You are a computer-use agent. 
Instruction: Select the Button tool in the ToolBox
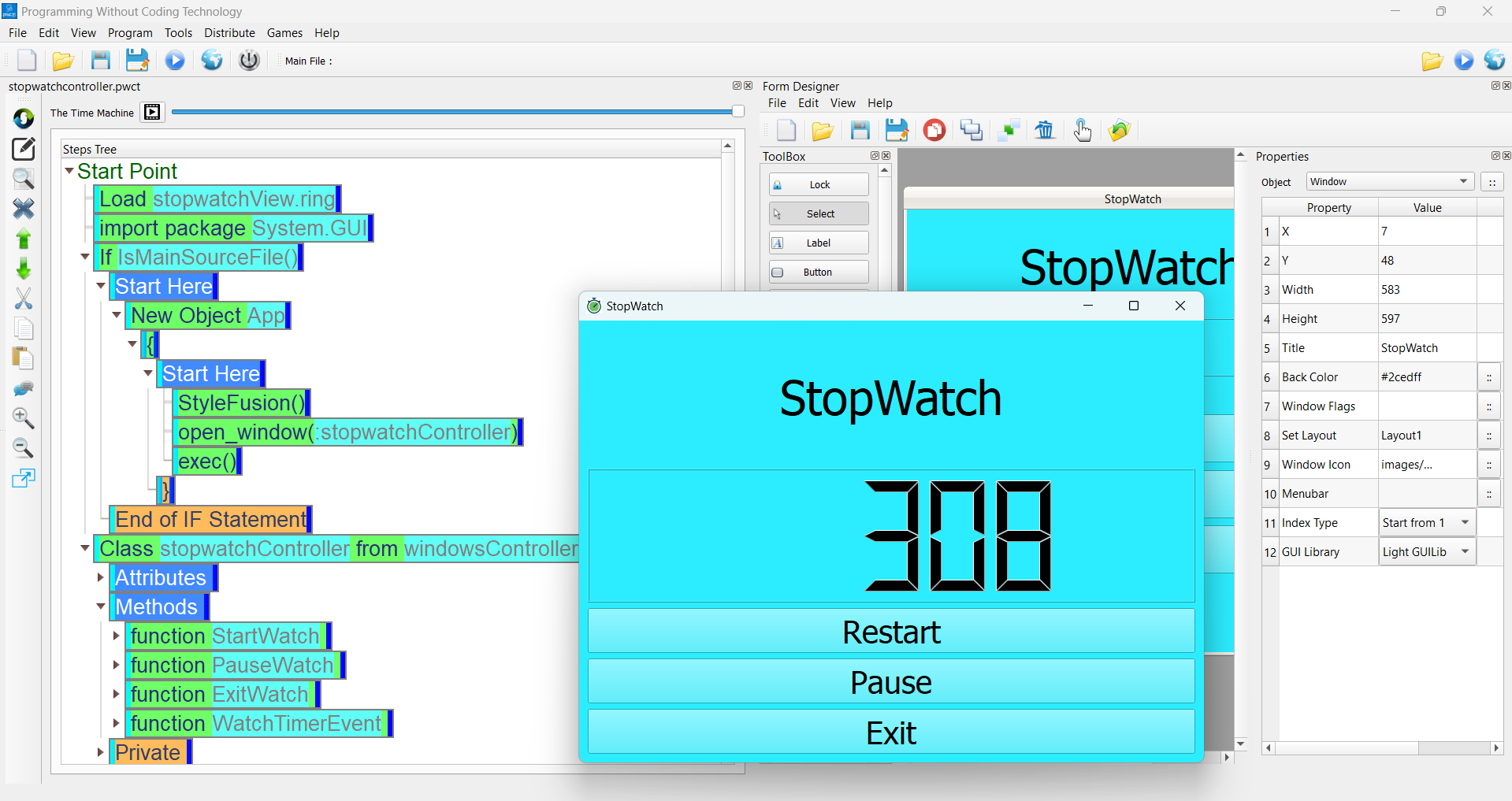pos(818,271)
